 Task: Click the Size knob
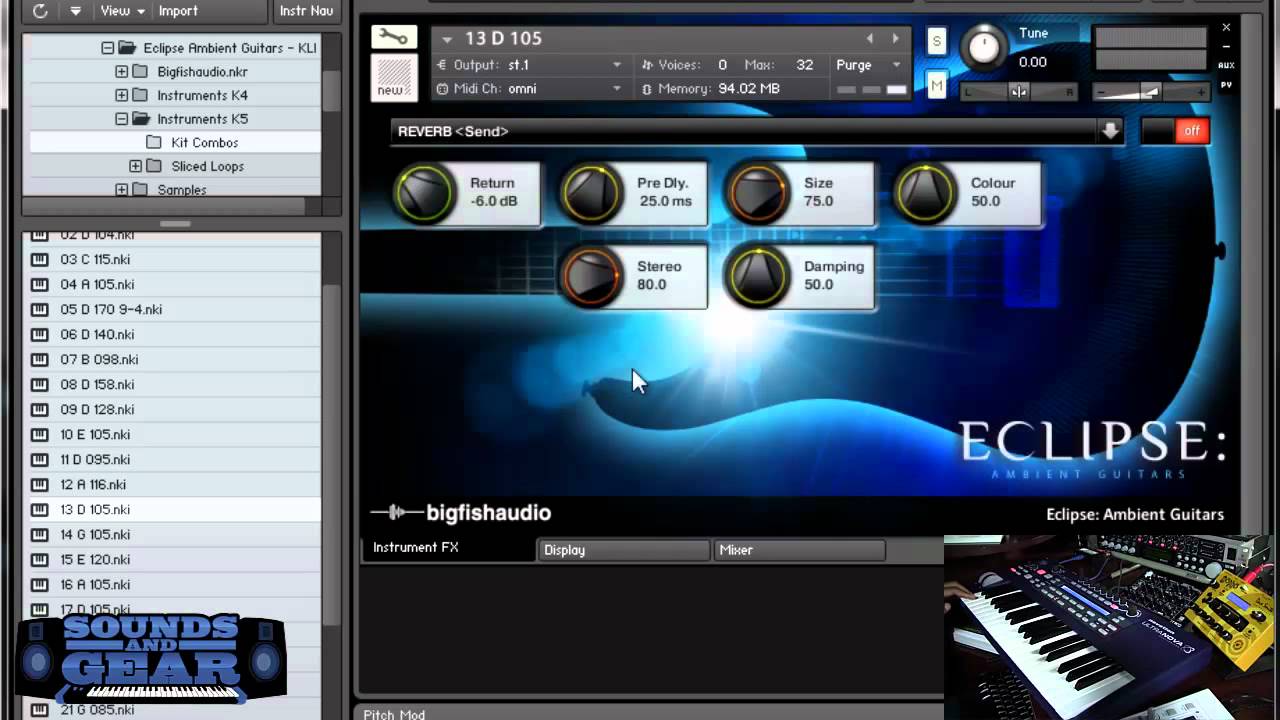tap(758, 193)
